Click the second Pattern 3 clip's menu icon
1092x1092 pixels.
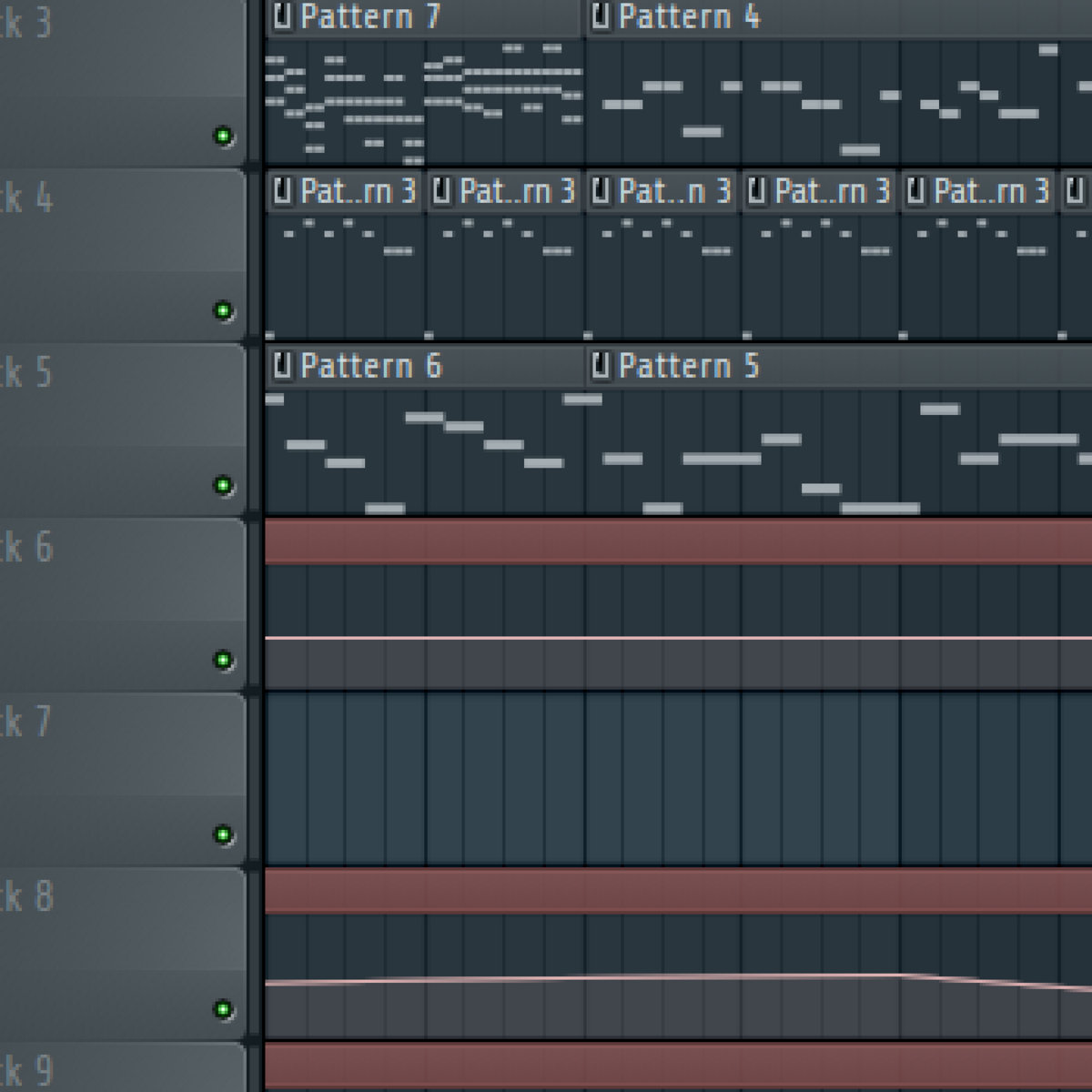tap(441, 191)
